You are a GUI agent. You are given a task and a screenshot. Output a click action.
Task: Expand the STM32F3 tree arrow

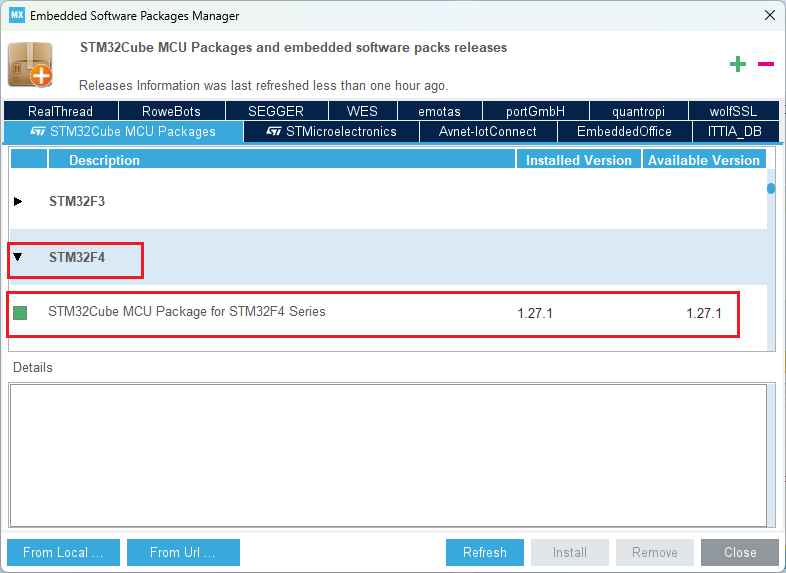[18, 201]
